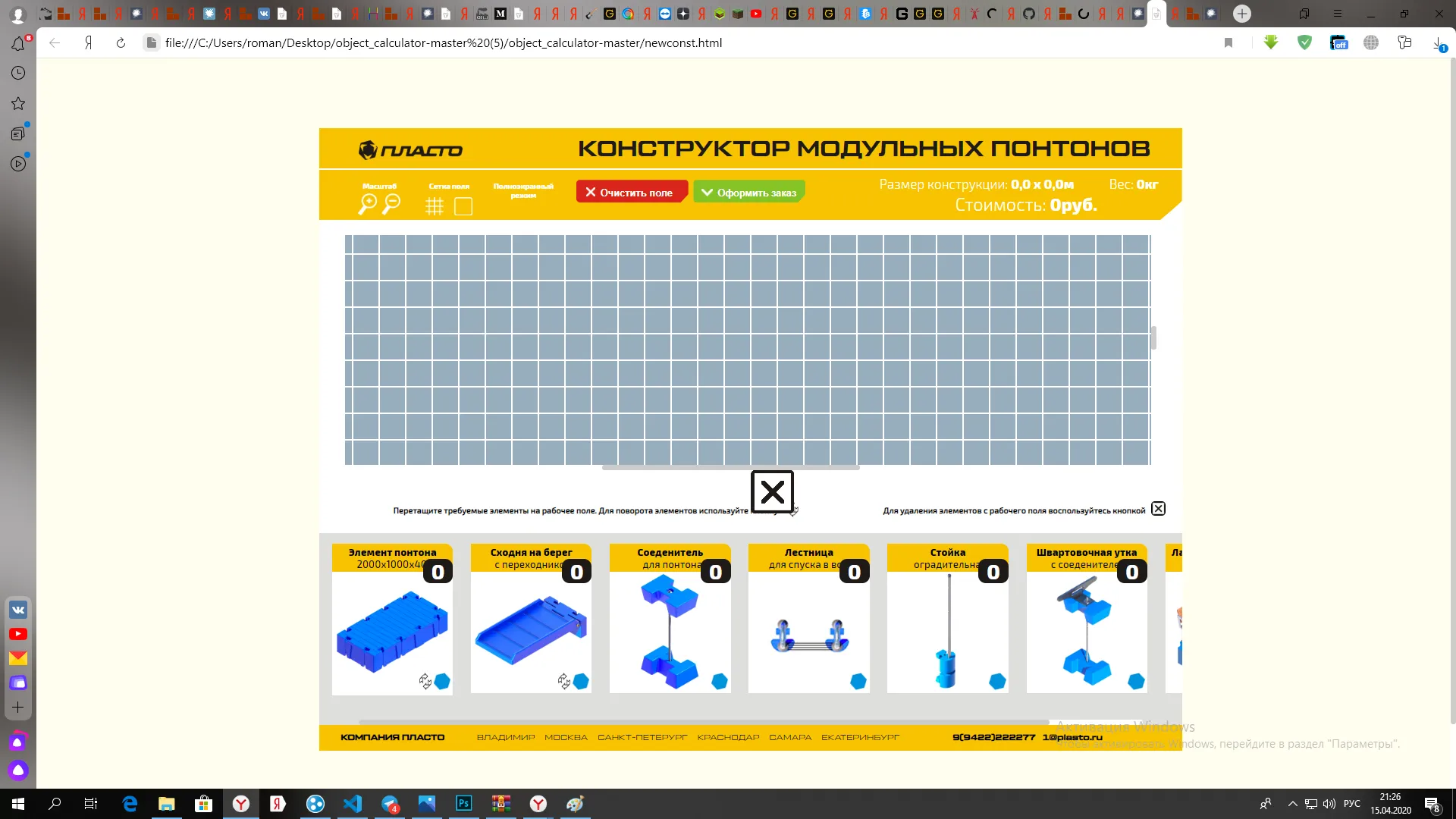Rotate the Сходня на берег element

click(x=564, y=681)
